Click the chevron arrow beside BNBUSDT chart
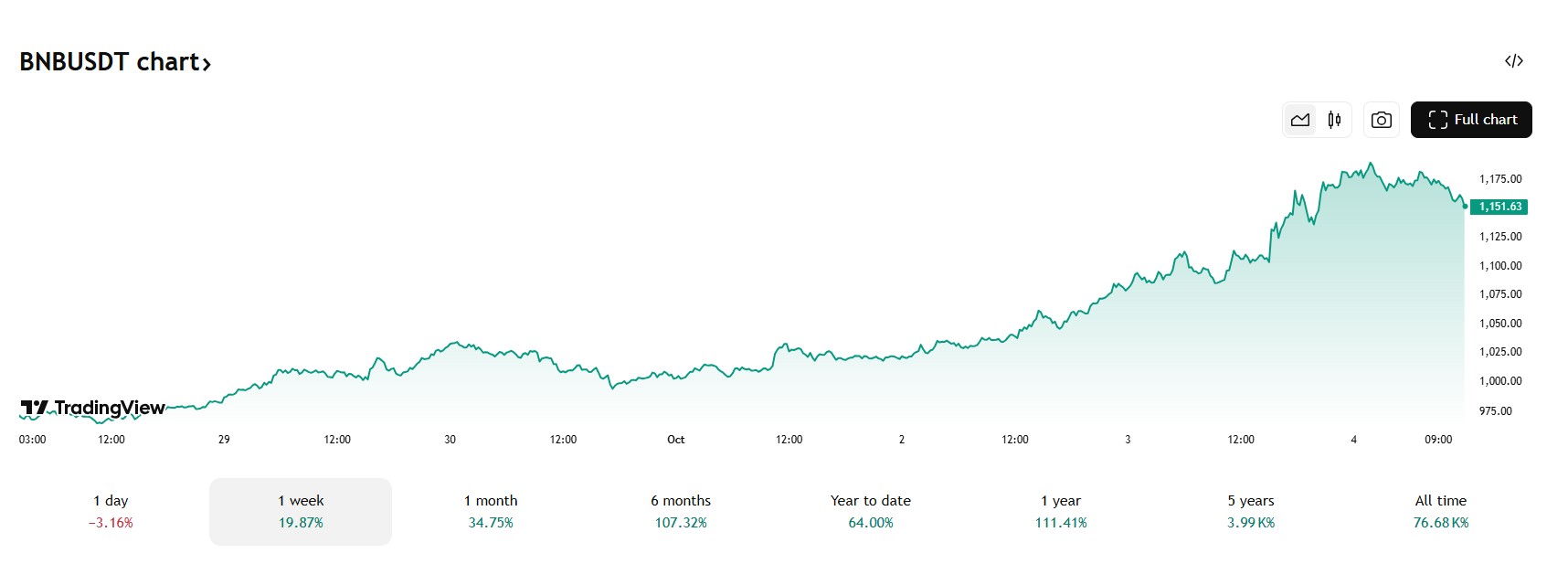Viewport: 1568px width, 564px height. pyautogui.click(x=207, y=64)
